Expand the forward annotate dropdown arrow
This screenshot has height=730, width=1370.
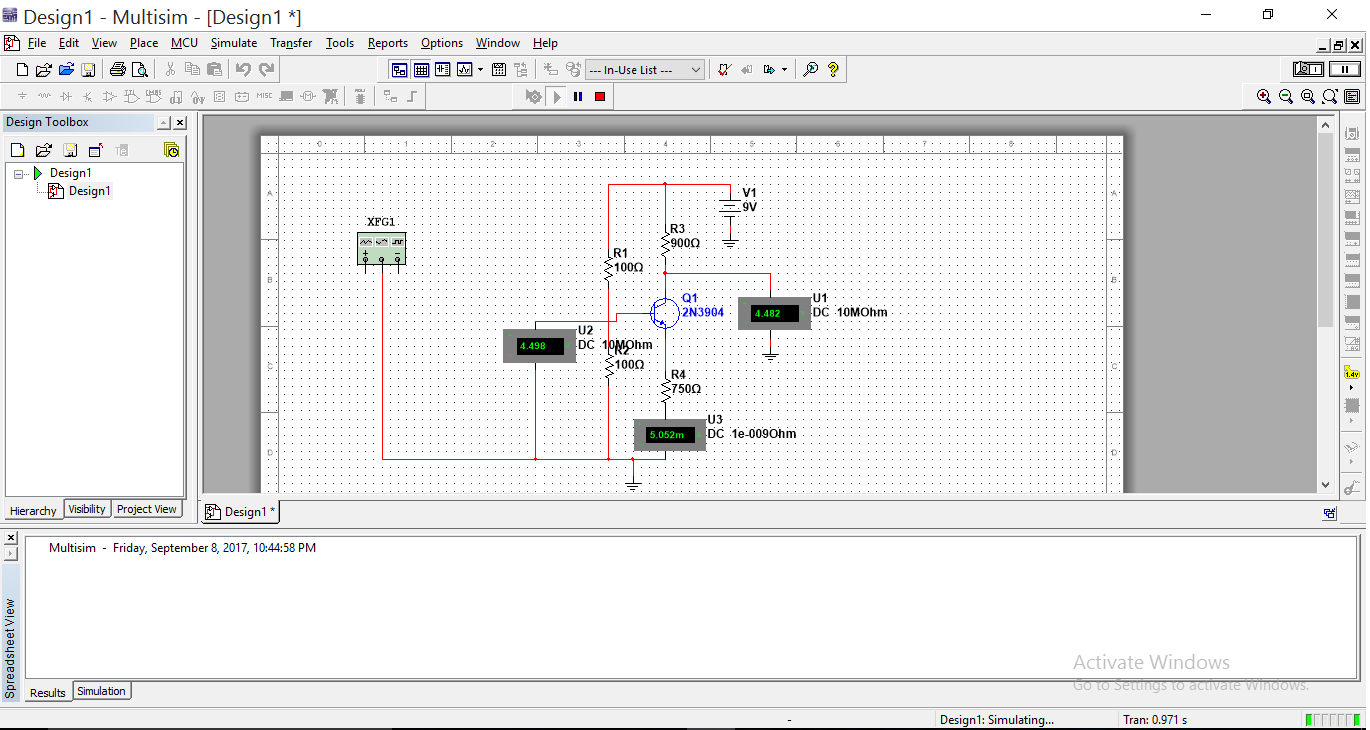click(784, 70)
